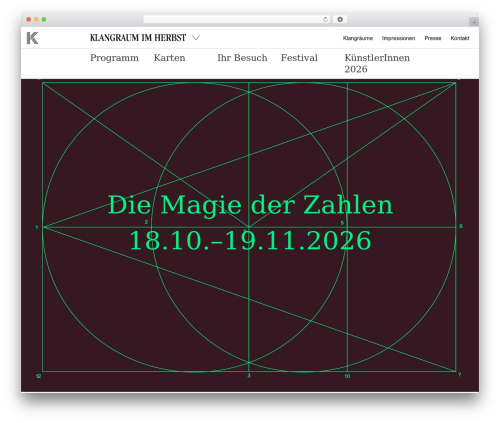500x423 pixels.
Task: Open KünstlerInnen 2026 menu item
Action: (377, 63)
